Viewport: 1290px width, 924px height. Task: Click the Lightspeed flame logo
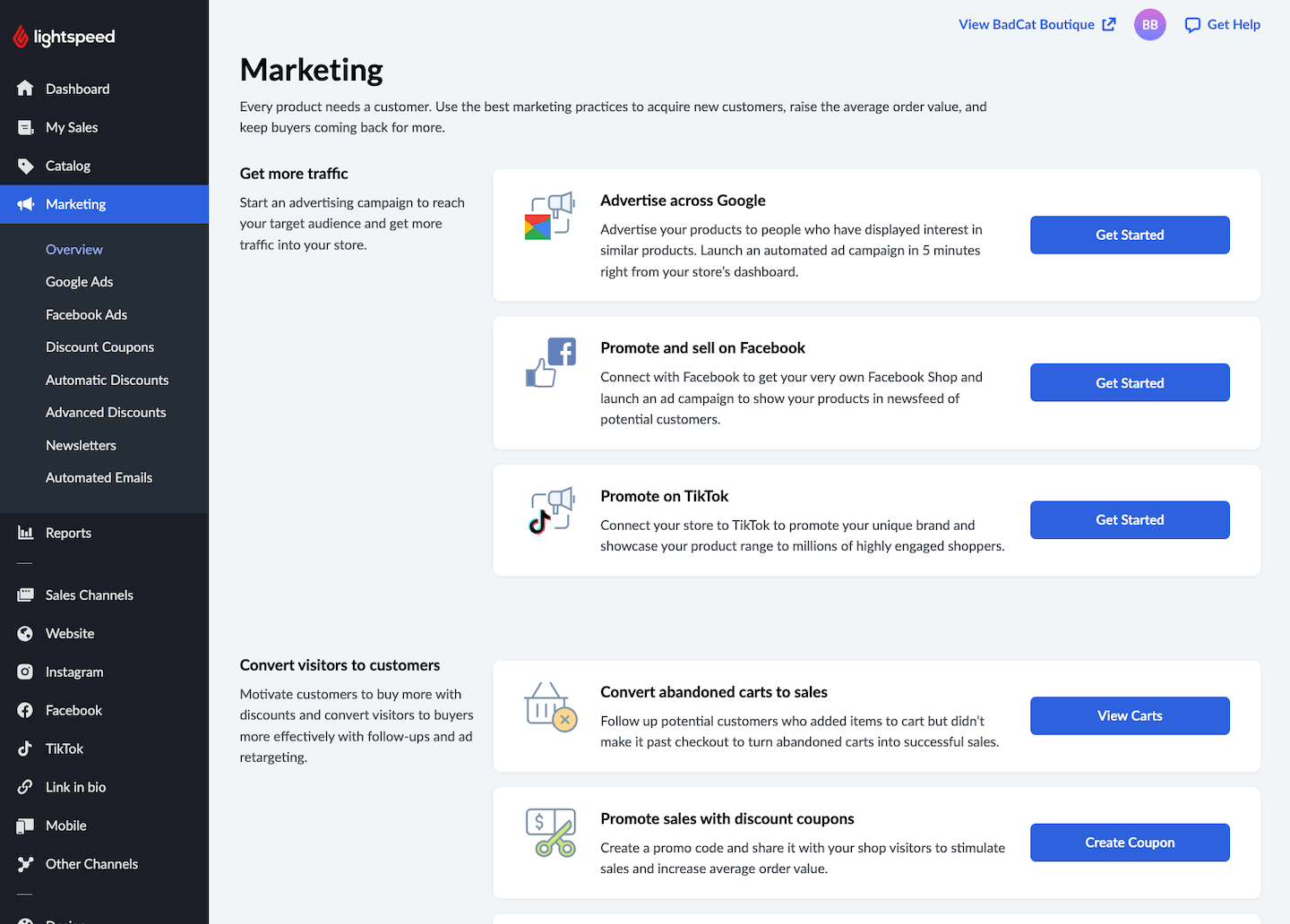[x=21, y=37]
